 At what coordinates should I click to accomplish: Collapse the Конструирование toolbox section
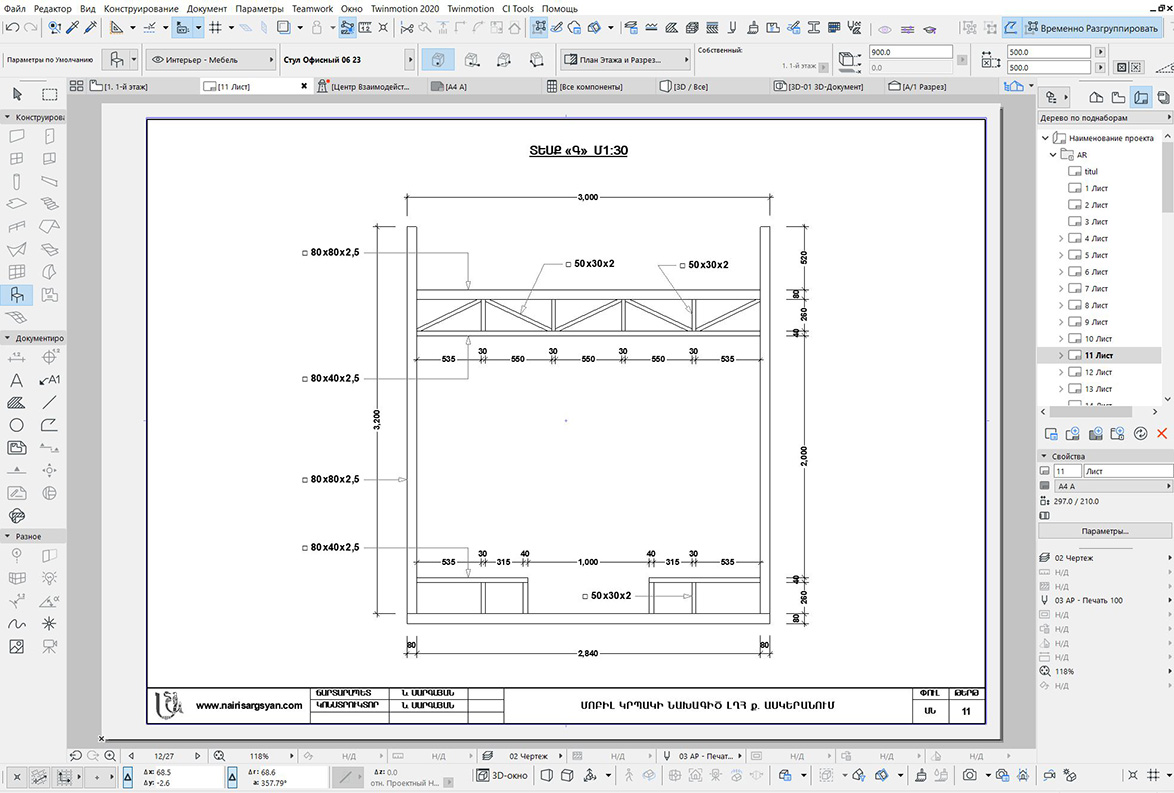7,117
